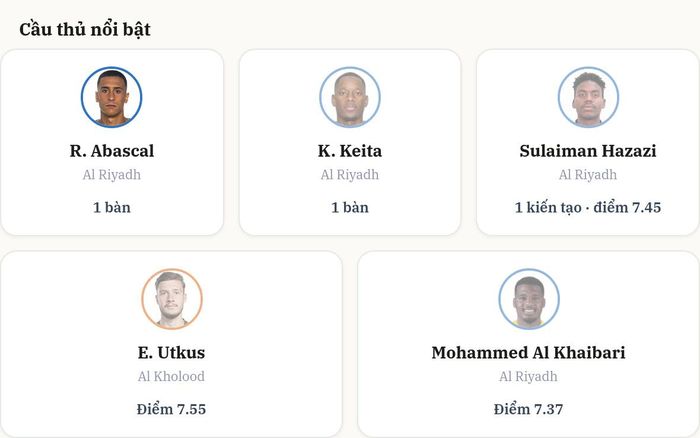Click E. Utkus's orange-ringed avatar

172,299
